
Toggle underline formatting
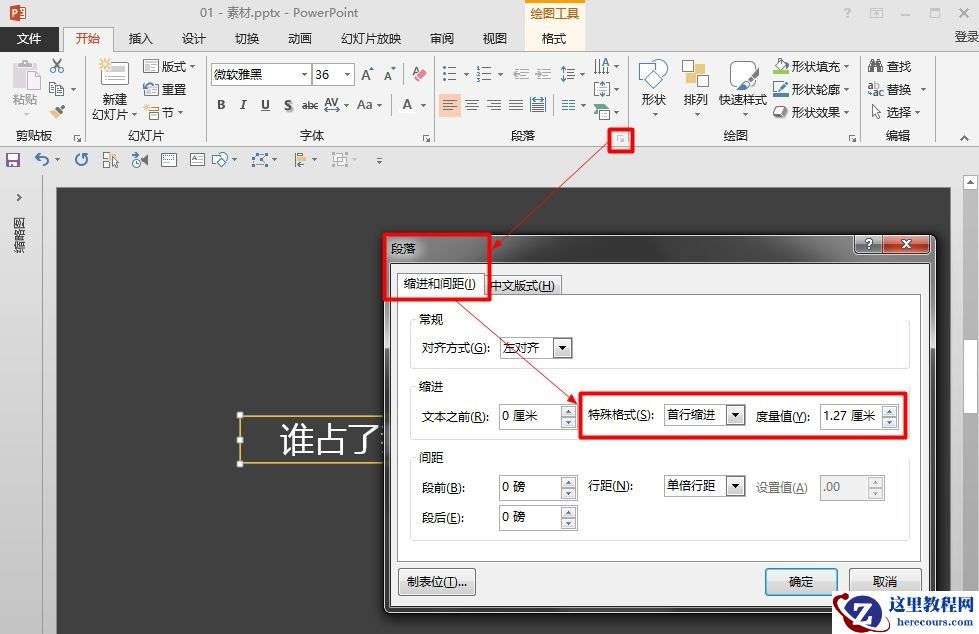265,105
